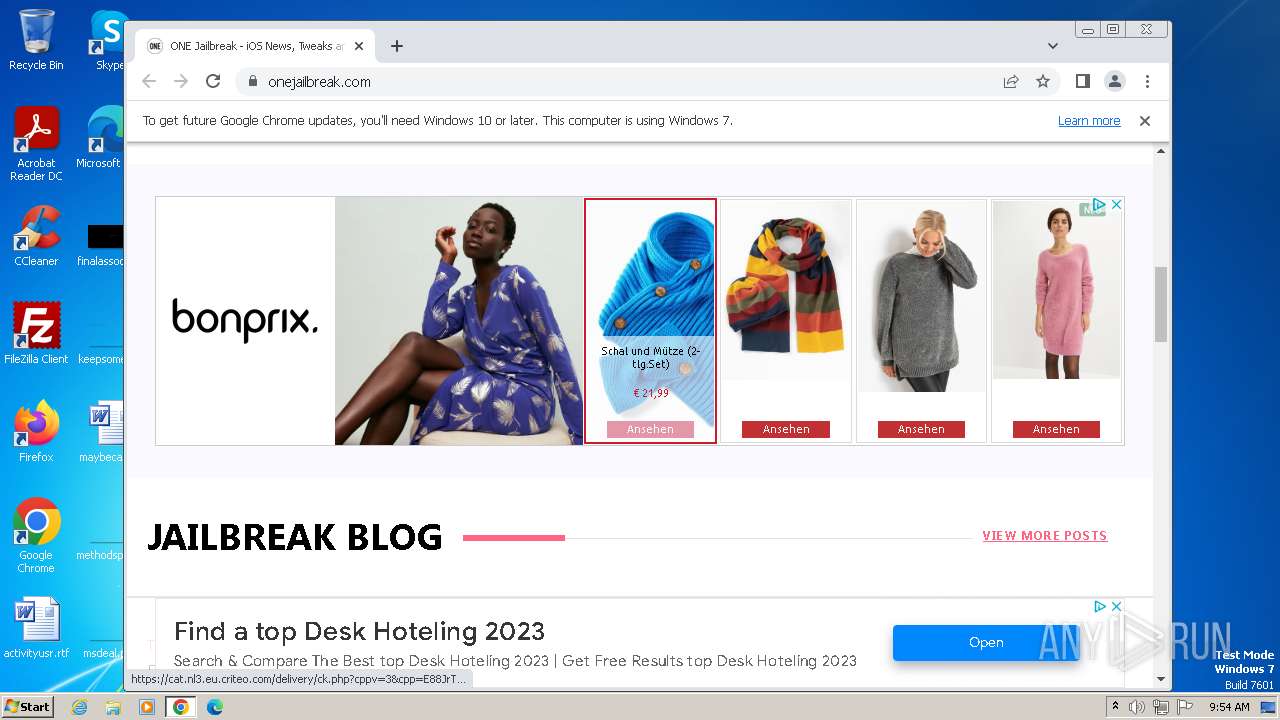The width and height of the screenshot is (1280, 720).
Task: Click the browser forward arrow
Action: click(181, 82)
